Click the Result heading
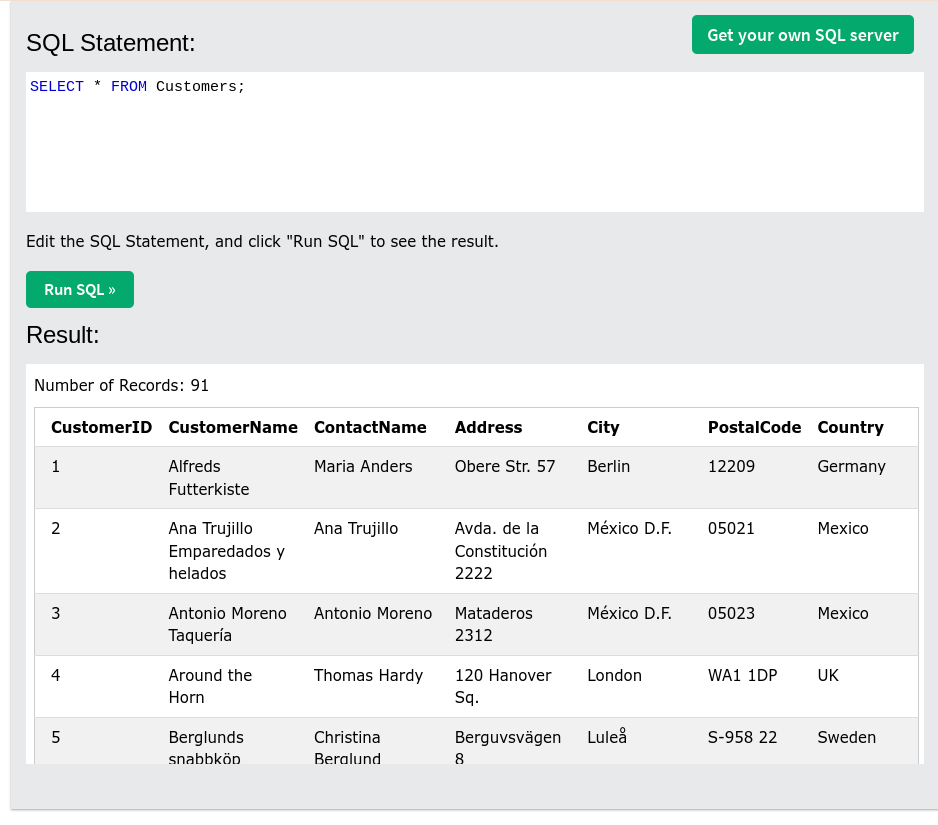 click(63, 335)
